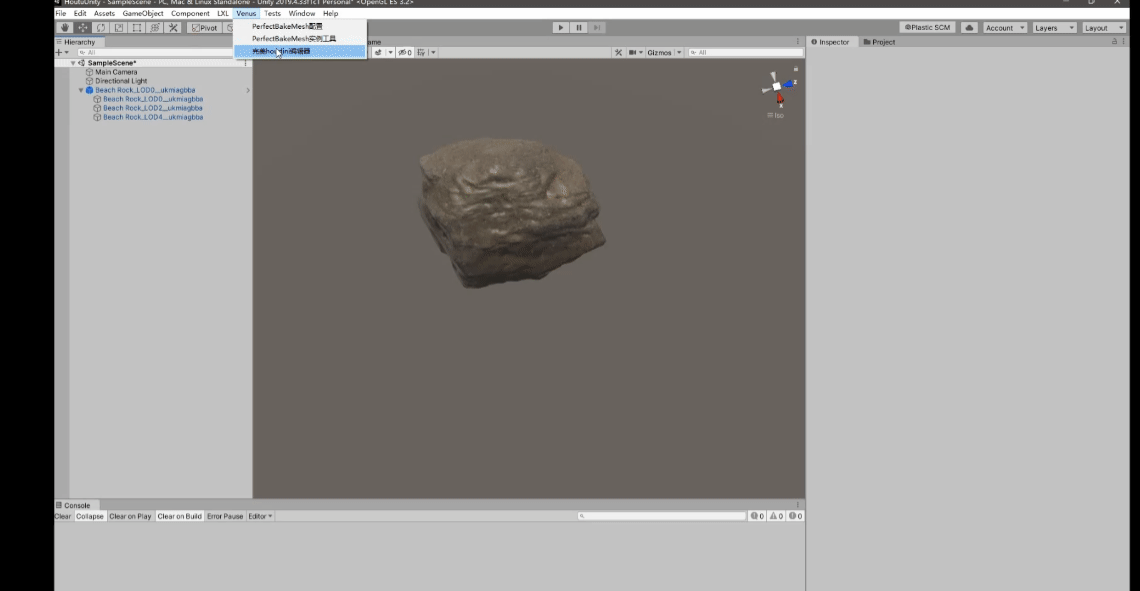Viewport: 1140px width, 591px height.
Task: Switch to the Project tab
Action: [x=879, y=42]
